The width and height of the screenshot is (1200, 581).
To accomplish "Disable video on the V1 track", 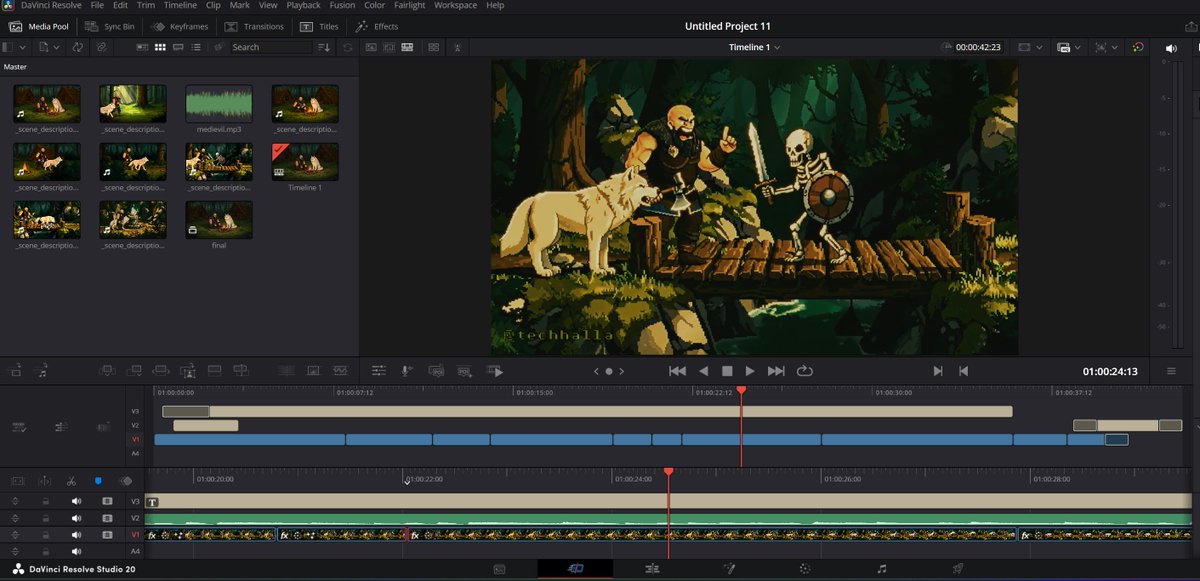I will point(107,535).
